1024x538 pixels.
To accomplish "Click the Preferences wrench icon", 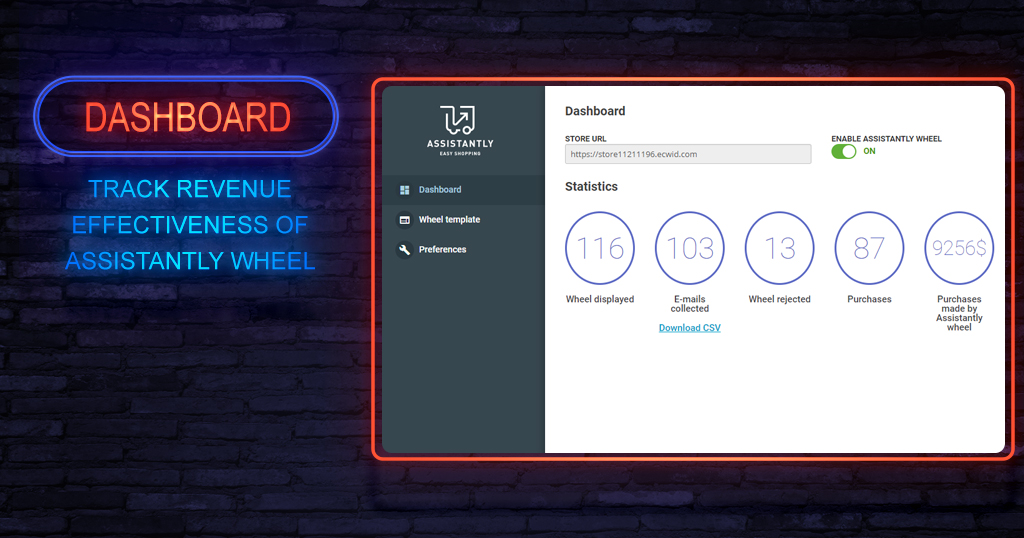I will (404, 249).
